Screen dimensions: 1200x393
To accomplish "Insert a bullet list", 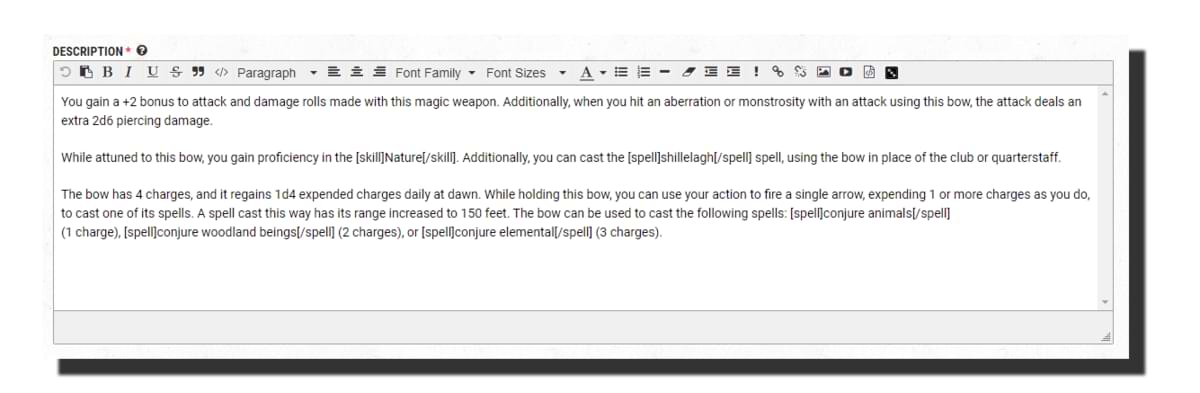I will pyautogui.click(x=621, y=72).
